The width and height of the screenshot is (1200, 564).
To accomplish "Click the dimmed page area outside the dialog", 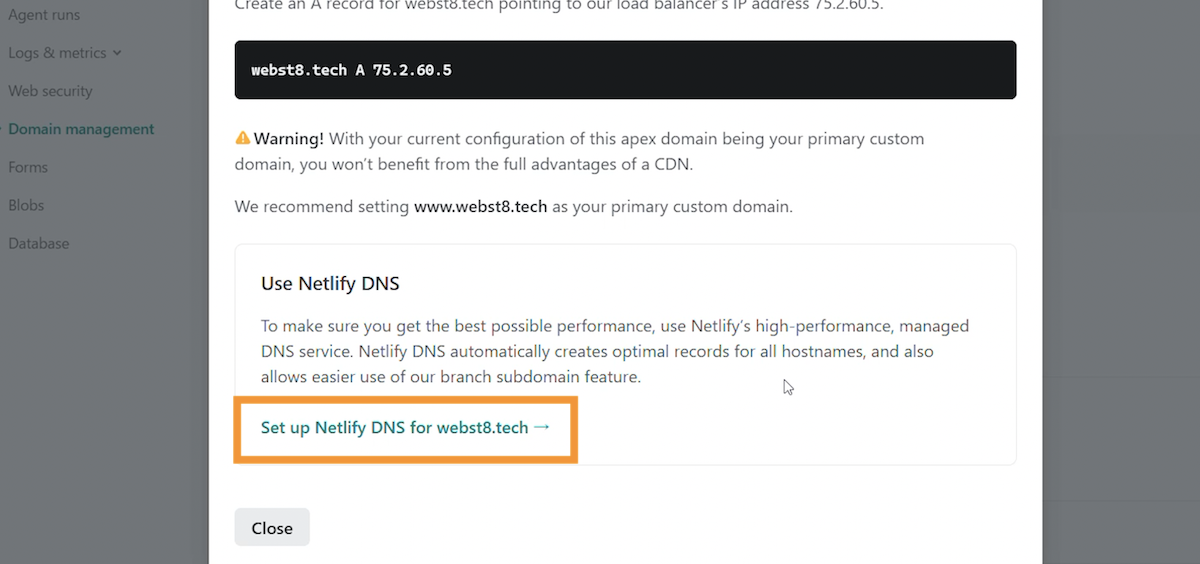I will (x=1120, y=300).
